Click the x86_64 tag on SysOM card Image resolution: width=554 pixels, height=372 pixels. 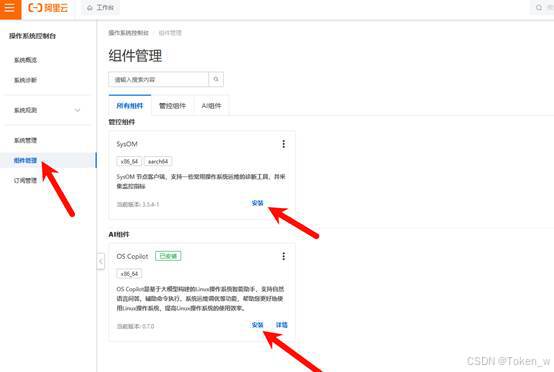[129, 161]
